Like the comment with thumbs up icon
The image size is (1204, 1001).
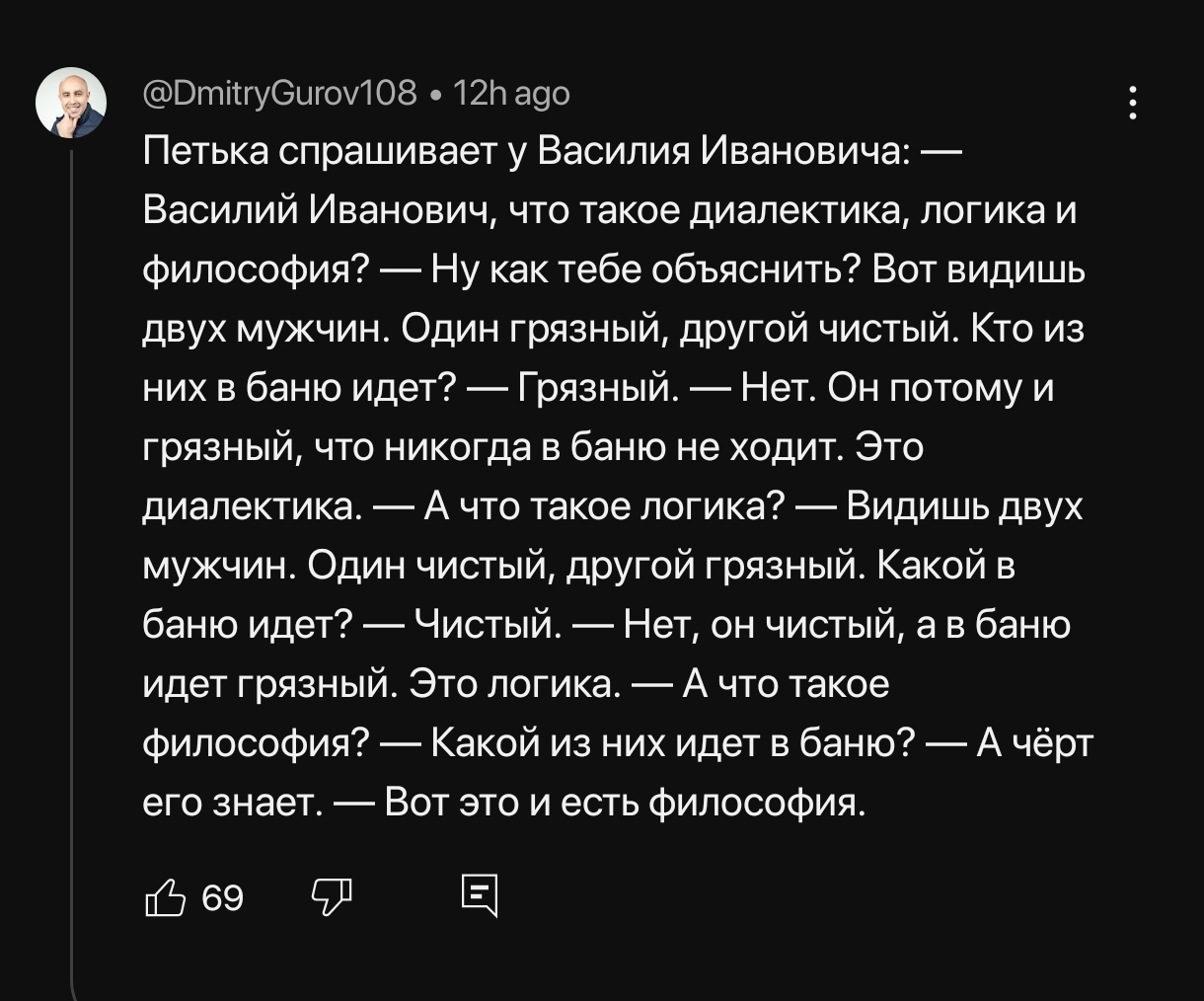pyautogui.click(x=165, y=897)
